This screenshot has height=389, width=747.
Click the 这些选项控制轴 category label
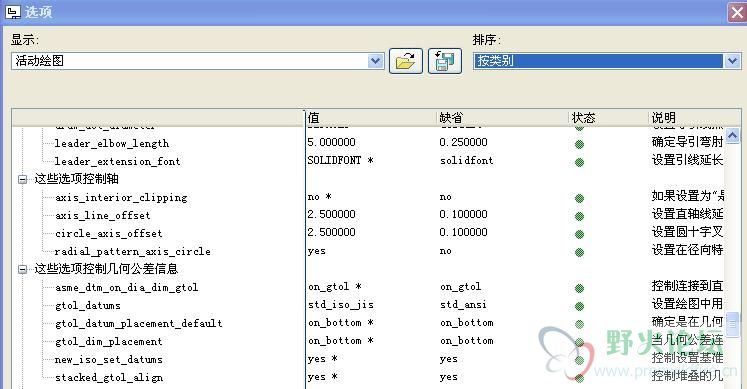(76, 179)
